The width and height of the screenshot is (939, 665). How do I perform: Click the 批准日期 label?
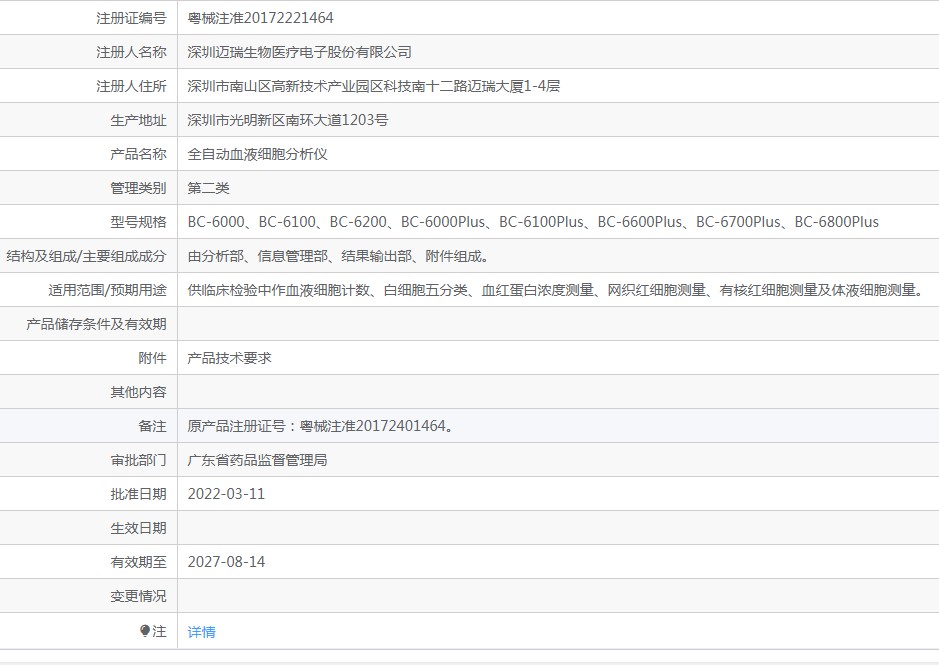tap(138, 494)
